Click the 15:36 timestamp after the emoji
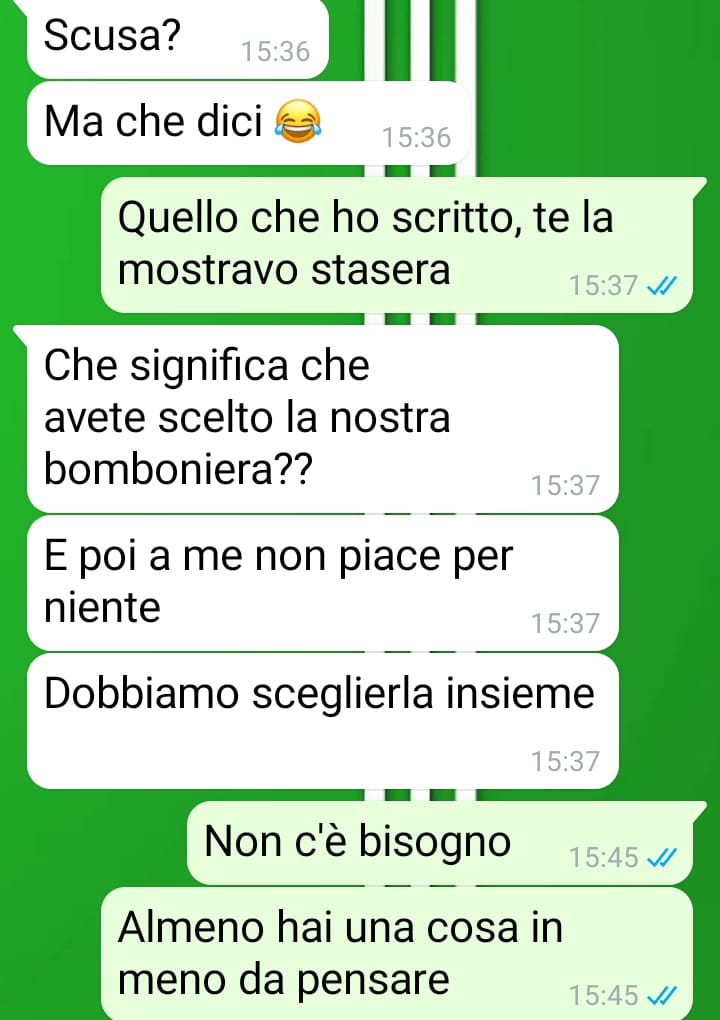 (416, 137)
